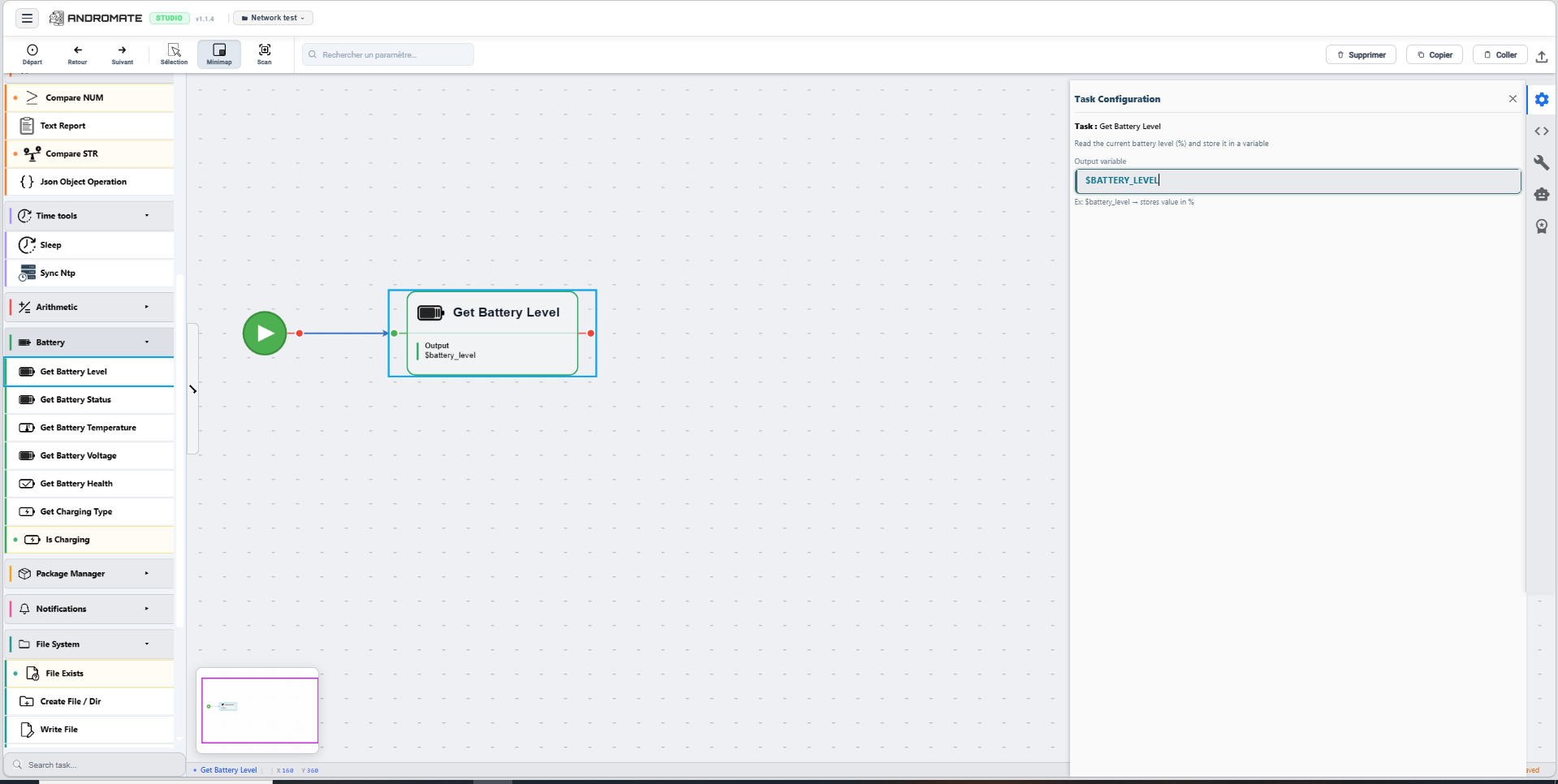
Task: Select the Get Charging Type task
Action: click(90, 512)
